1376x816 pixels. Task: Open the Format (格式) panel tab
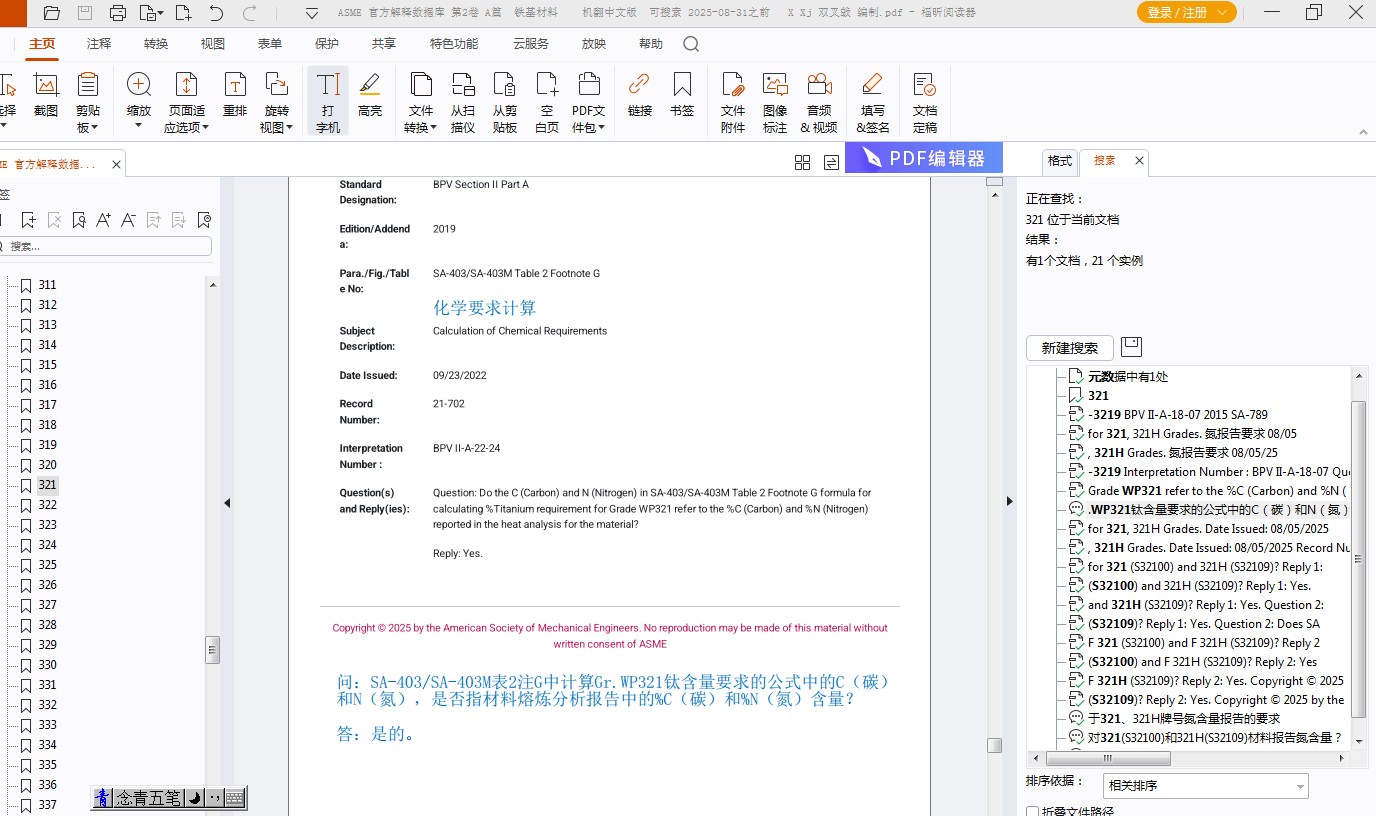(1059, 161)
